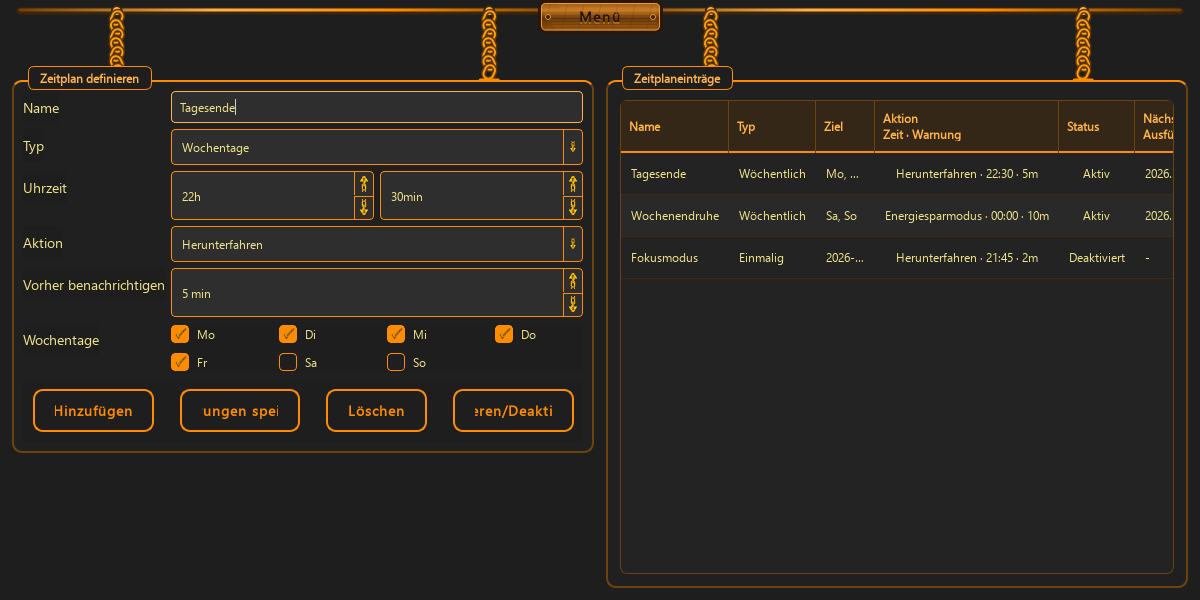1200x600 pixels.
Task: Decrease the hours value 22h
Action: 364,207
